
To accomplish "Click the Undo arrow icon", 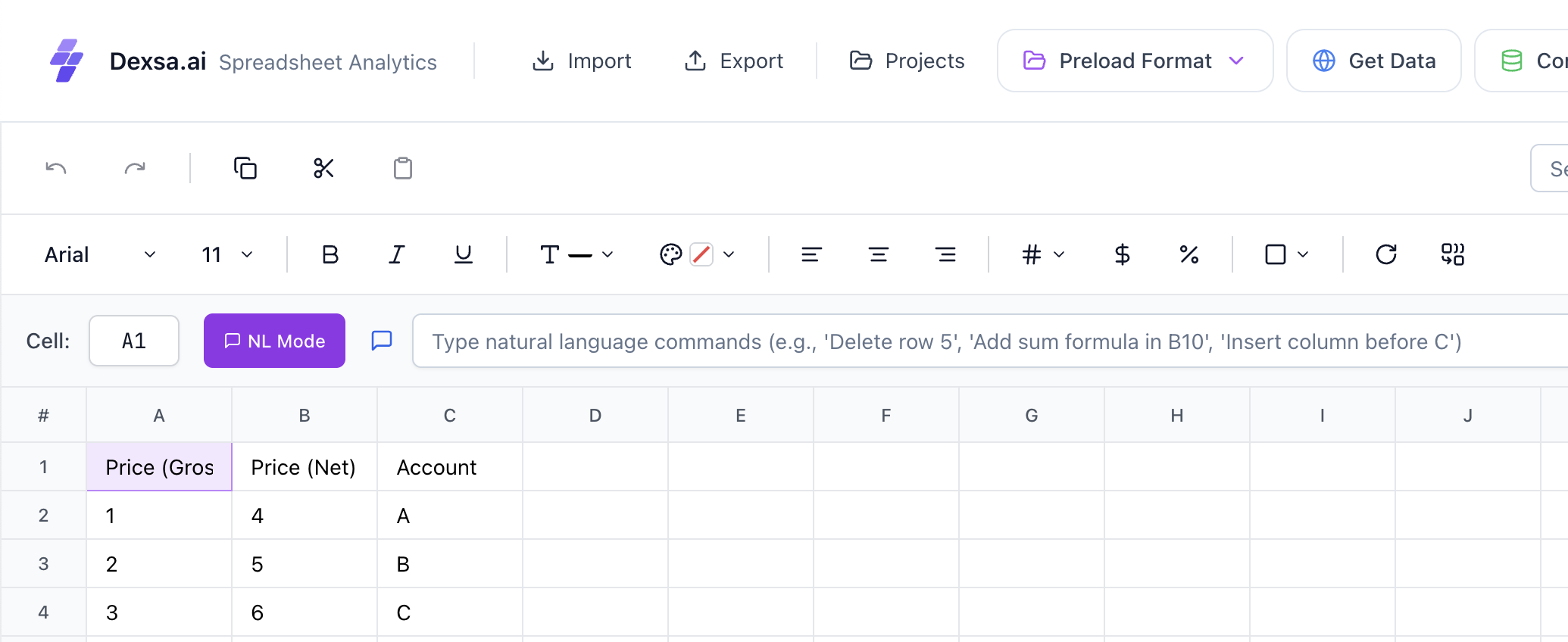I will coord(56,168).
